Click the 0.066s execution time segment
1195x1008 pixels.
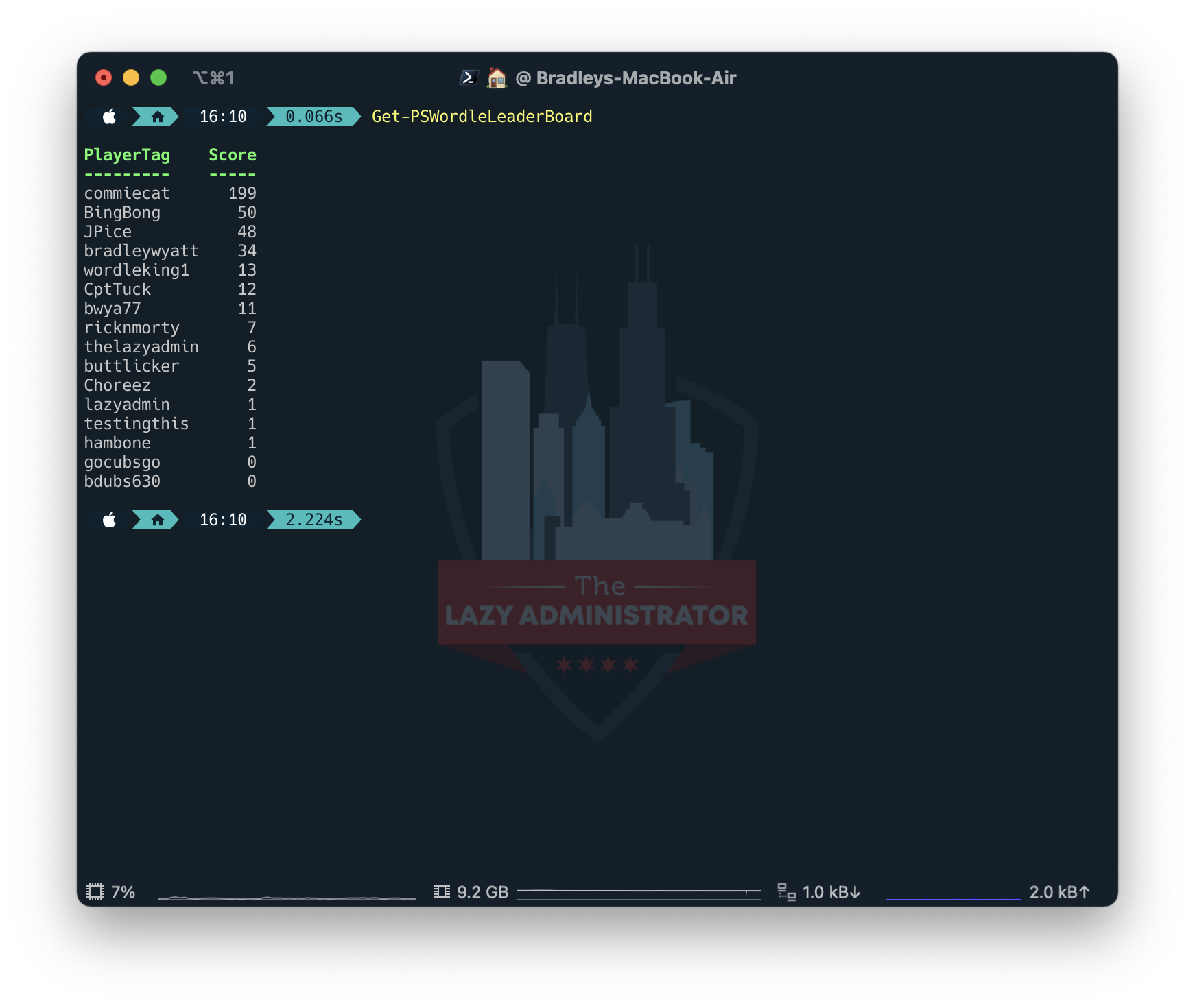pos(313,117)
